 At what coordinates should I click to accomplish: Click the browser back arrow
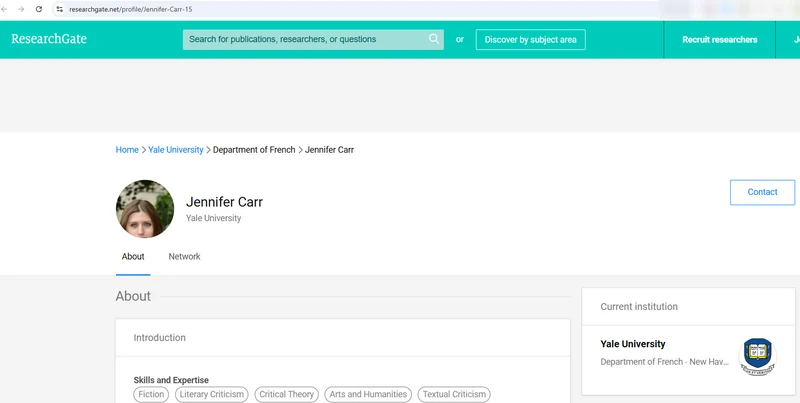pyautogui.click(x=5, y=9)
